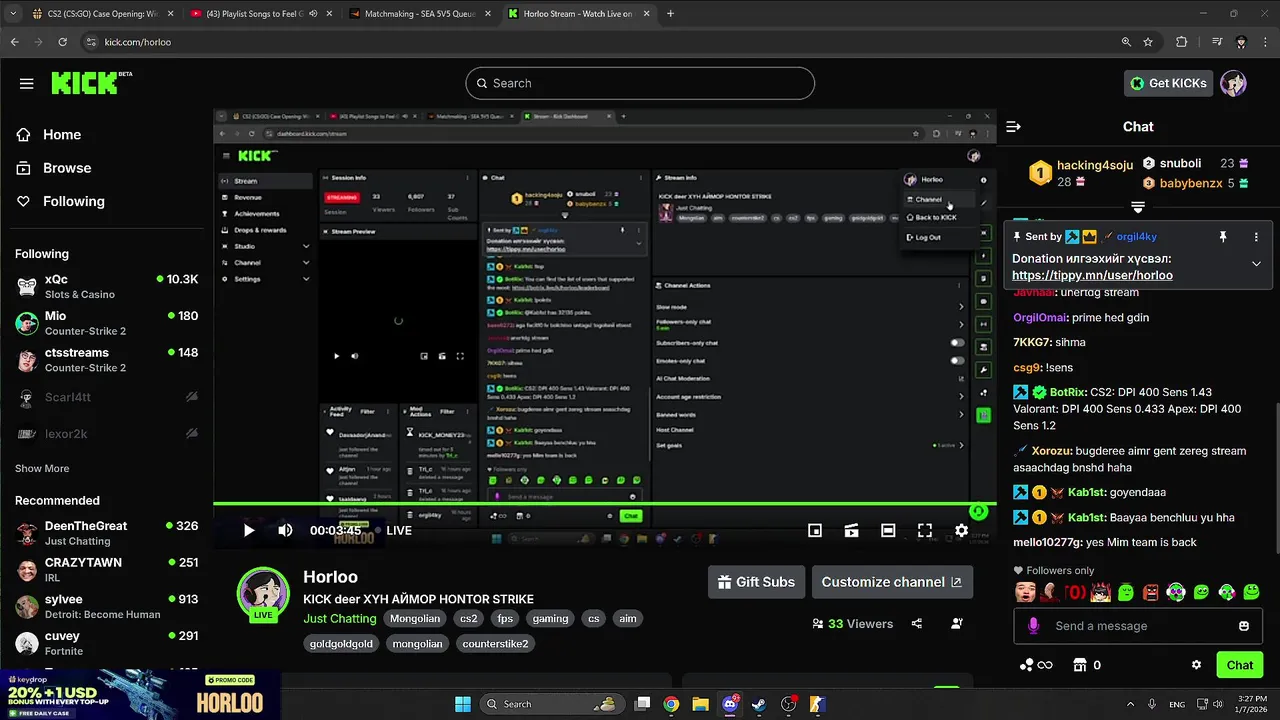
Task: Open the hamburger navigation menu
Action: [x=26, y=83]
